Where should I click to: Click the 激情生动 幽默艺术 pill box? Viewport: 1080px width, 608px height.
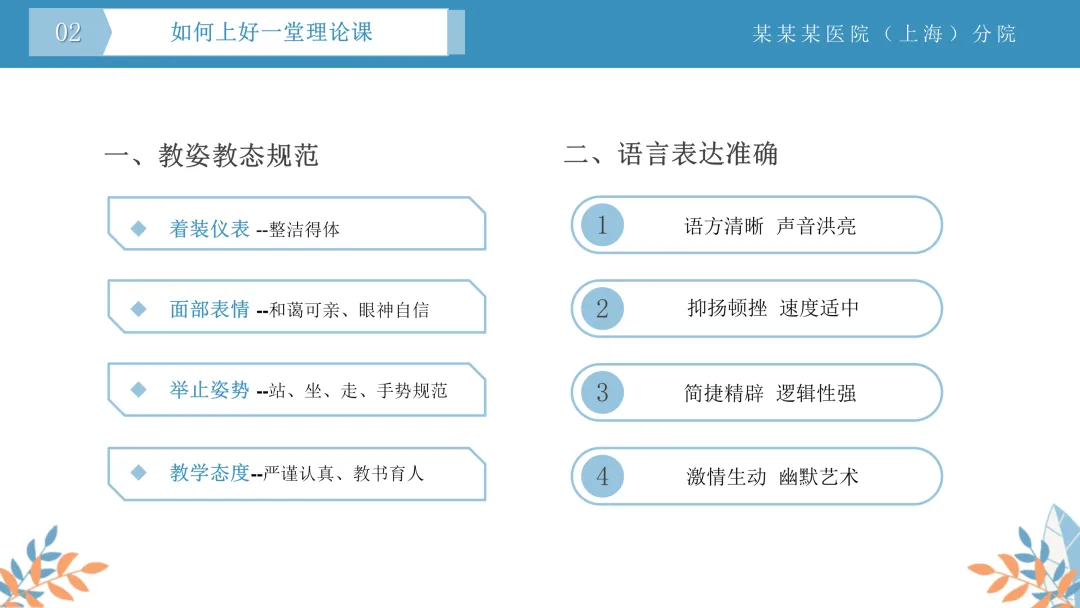(x=756, y=476)
